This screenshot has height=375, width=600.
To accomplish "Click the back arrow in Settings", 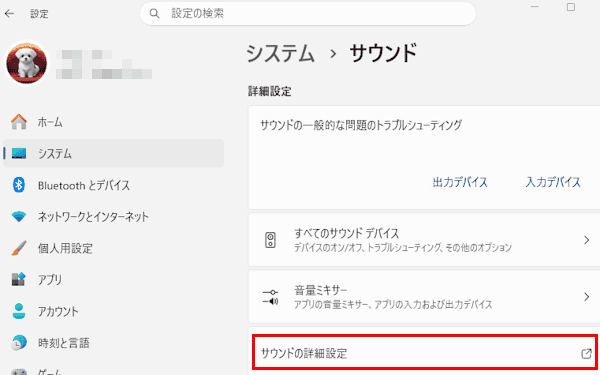I will tap(9, 14).
